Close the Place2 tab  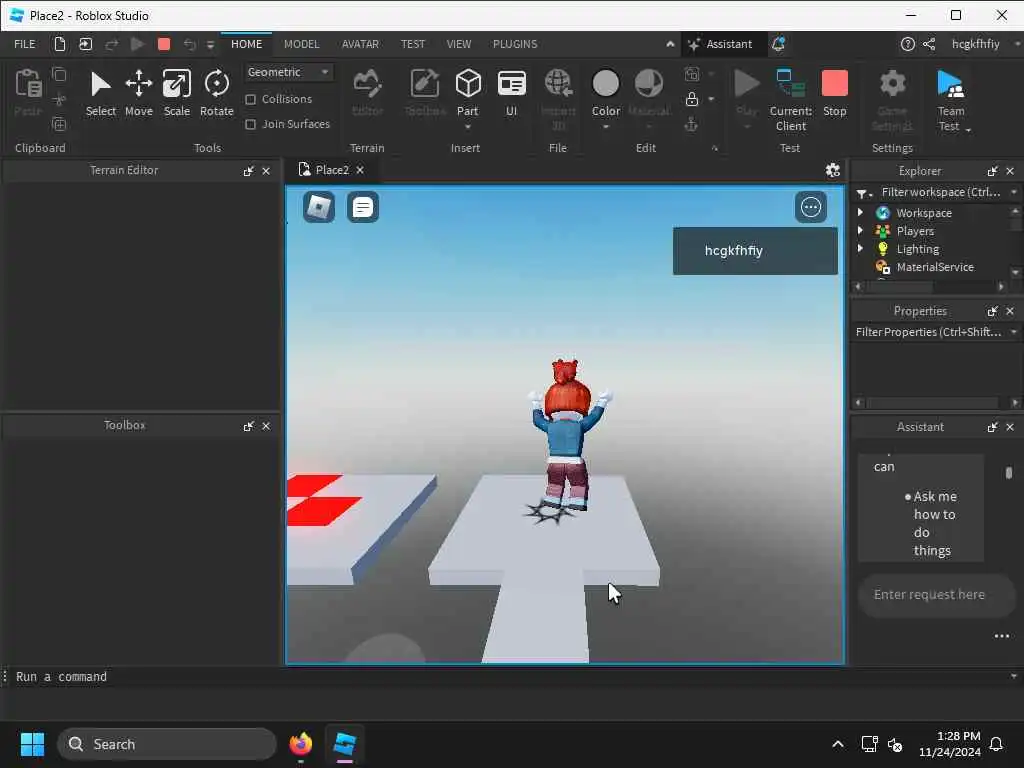click(359, 170)
